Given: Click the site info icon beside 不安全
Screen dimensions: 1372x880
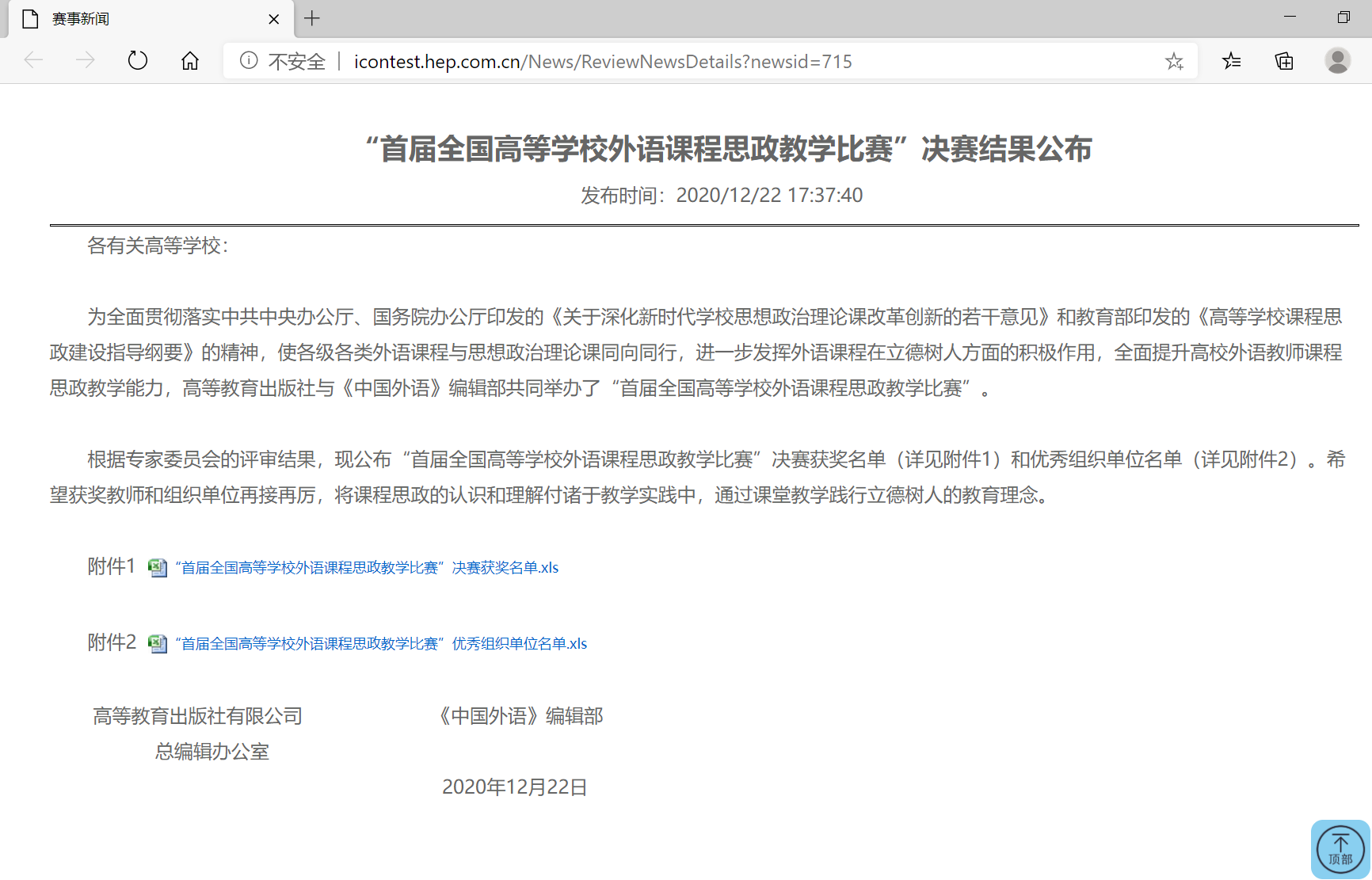Looking at the screenshot, I should tap(249, 61).
